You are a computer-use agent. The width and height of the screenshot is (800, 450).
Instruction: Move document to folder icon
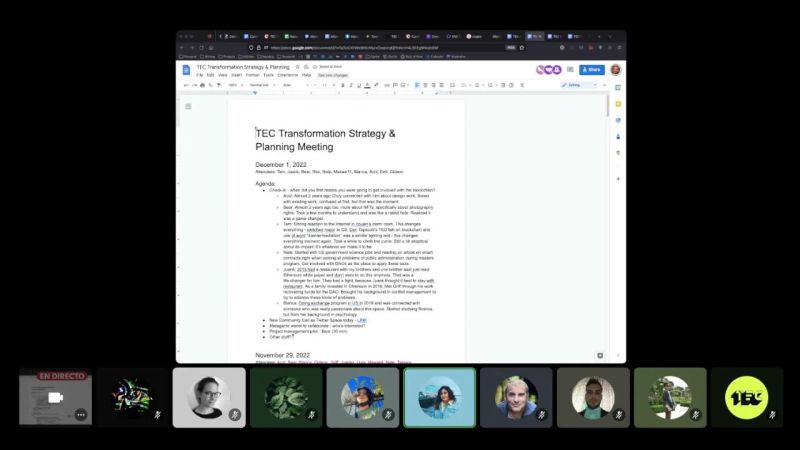click(x=306, y=67)
